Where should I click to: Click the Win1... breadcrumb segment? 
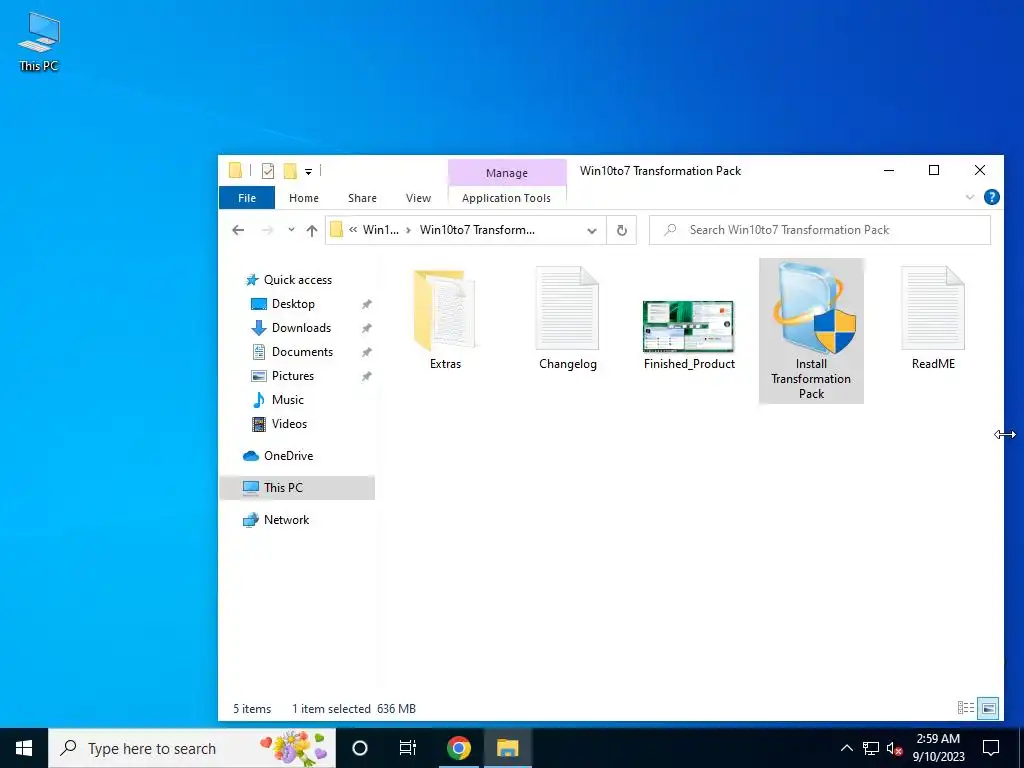point(381,230)
